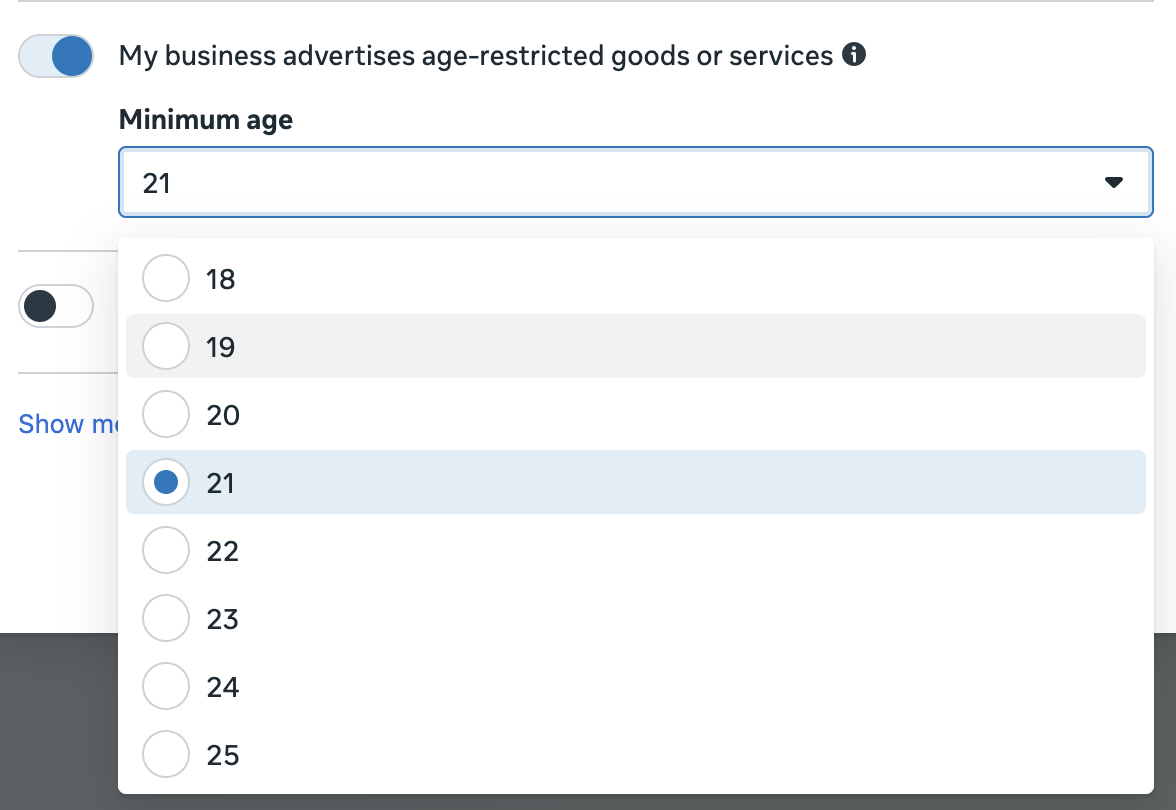Enable the dark toggle below the dropdown
The width and height of the screenshot is (1176, 810).
click(56, 306)
